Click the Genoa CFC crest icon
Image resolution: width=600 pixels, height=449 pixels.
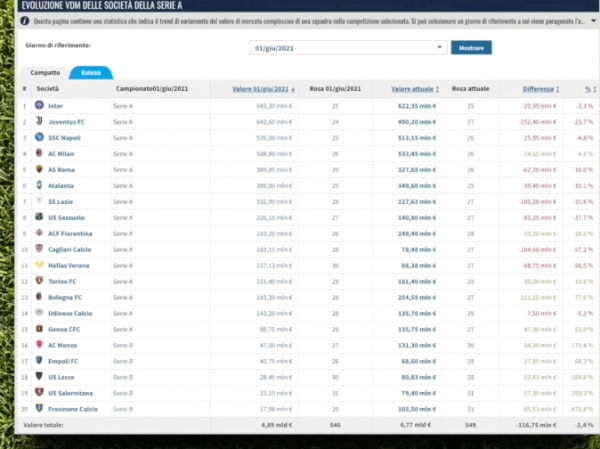(x=39, y=328)
